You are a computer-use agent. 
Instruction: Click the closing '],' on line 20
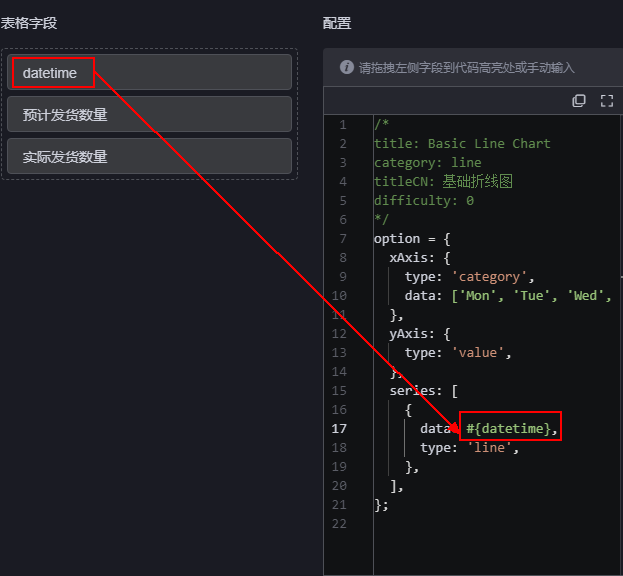pyautogui.click(x=397, y=486)
